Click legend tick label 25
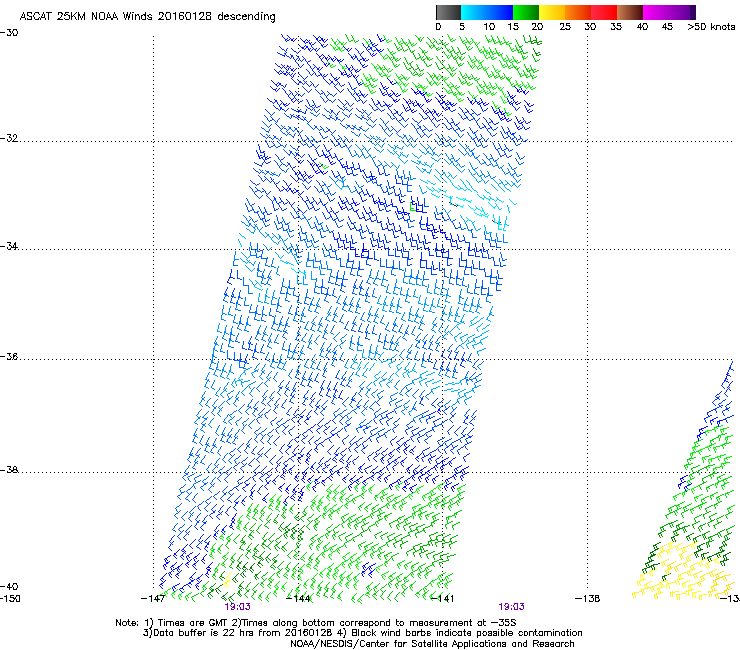This screenshot has width=740, height=650. 565,27
